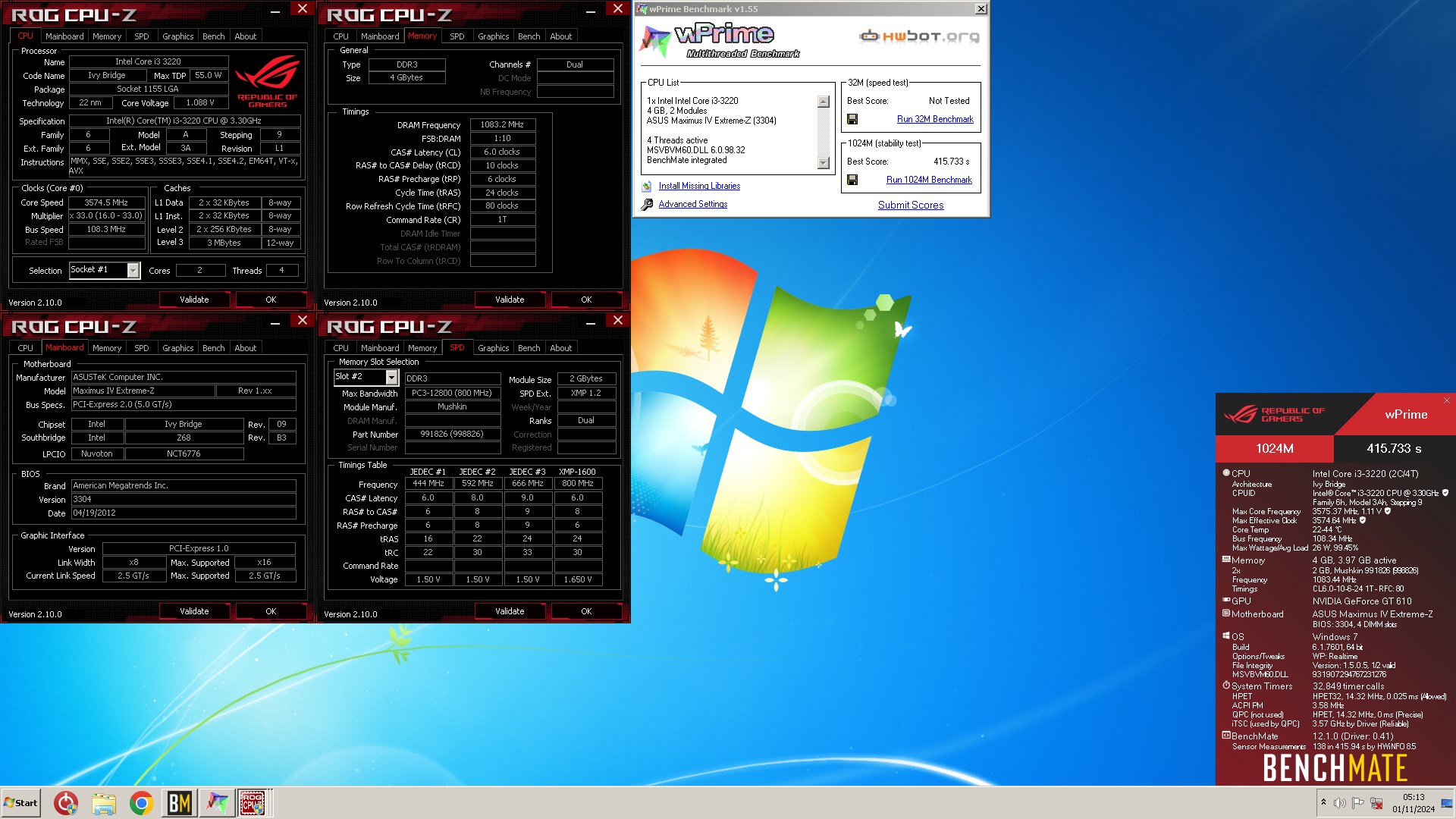Click Install Missing Libraries link

tap(699, 186)
